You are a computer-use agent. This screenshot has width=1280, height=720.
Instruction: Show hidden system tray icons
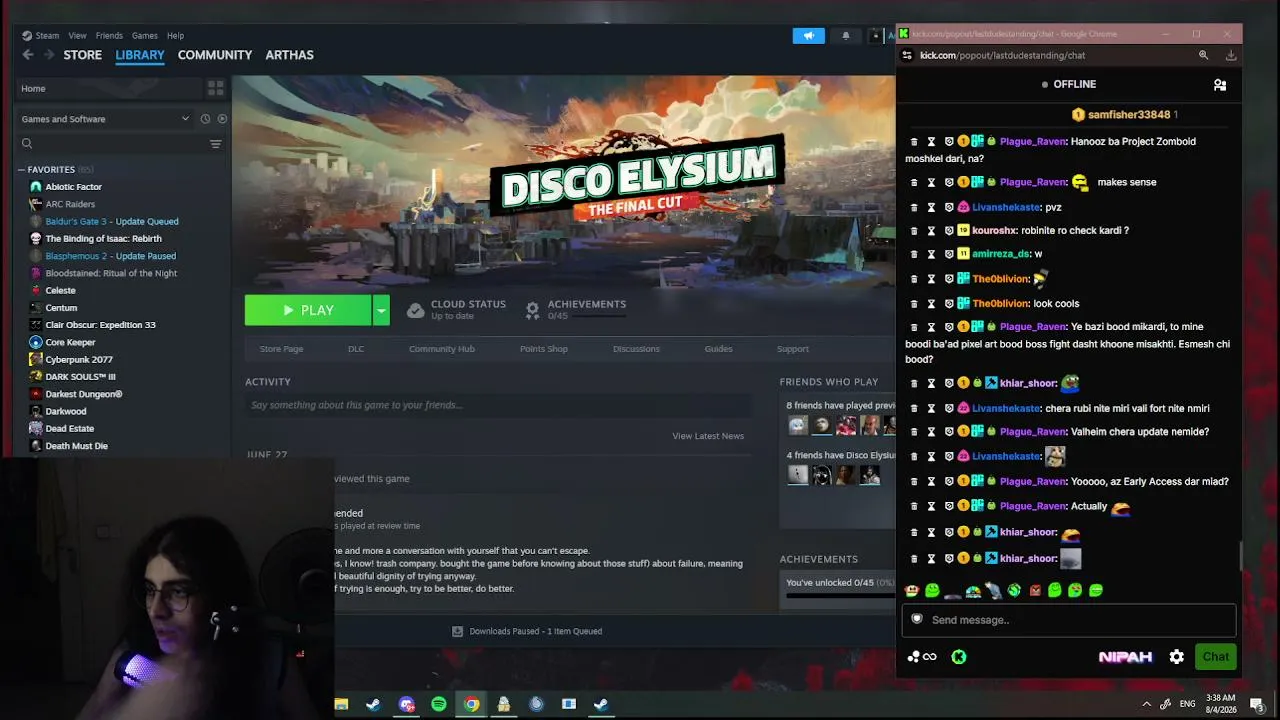point(1146,704)
